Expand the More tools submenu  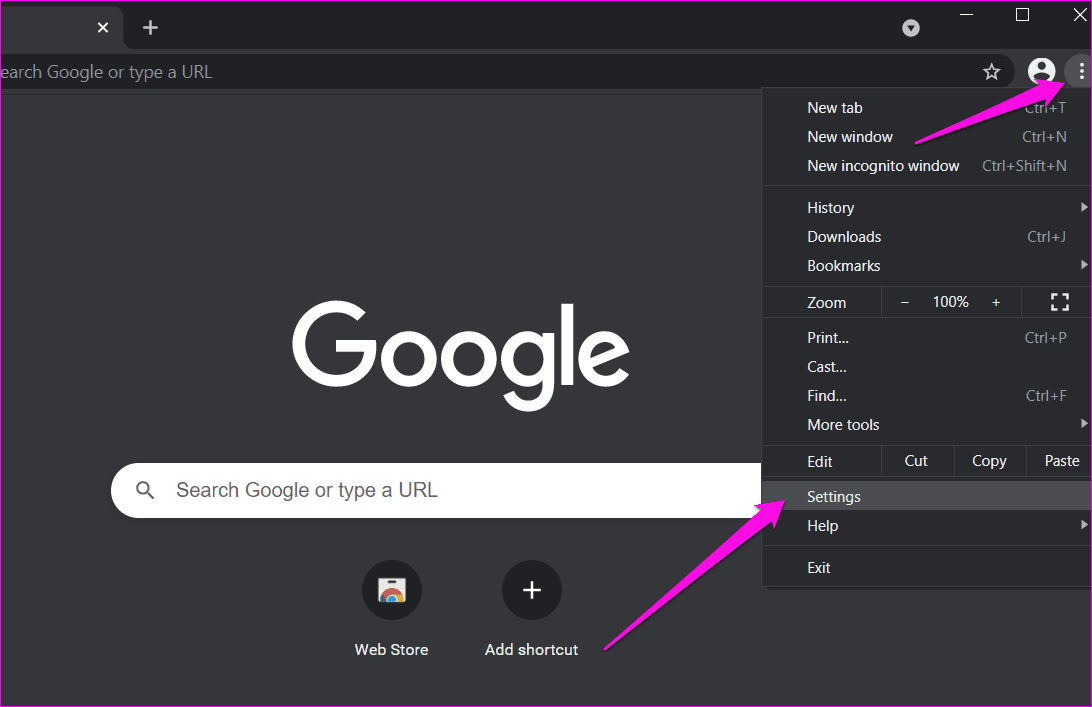(x=927, y=425)
